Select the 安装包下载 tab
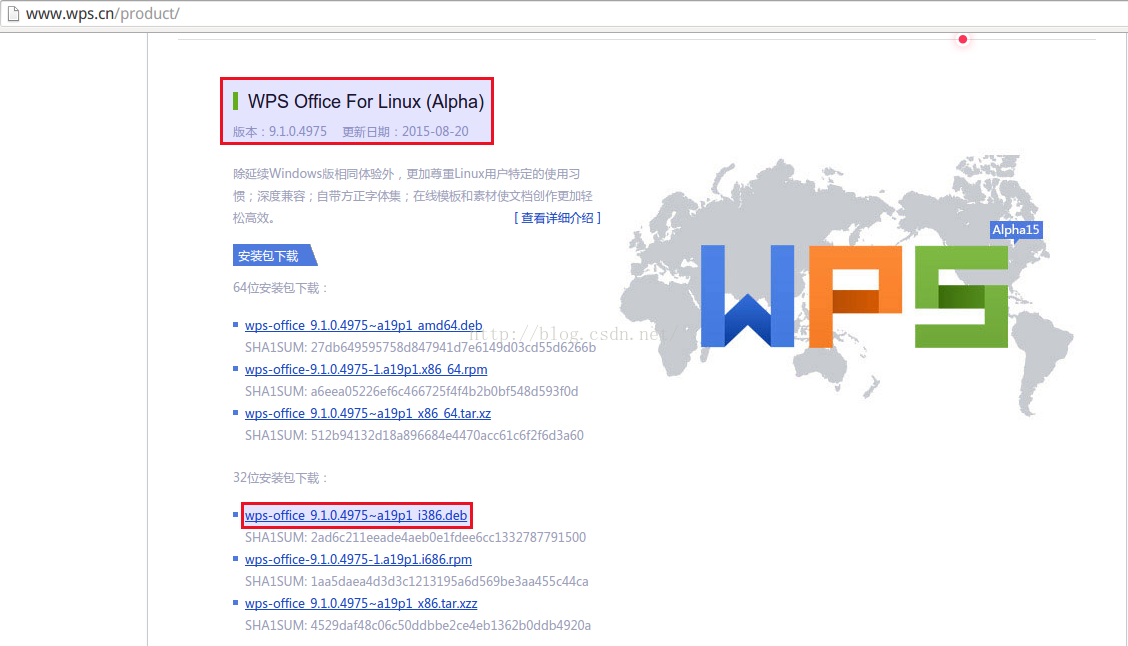1128x646 pixels. (x=275, y=255)
